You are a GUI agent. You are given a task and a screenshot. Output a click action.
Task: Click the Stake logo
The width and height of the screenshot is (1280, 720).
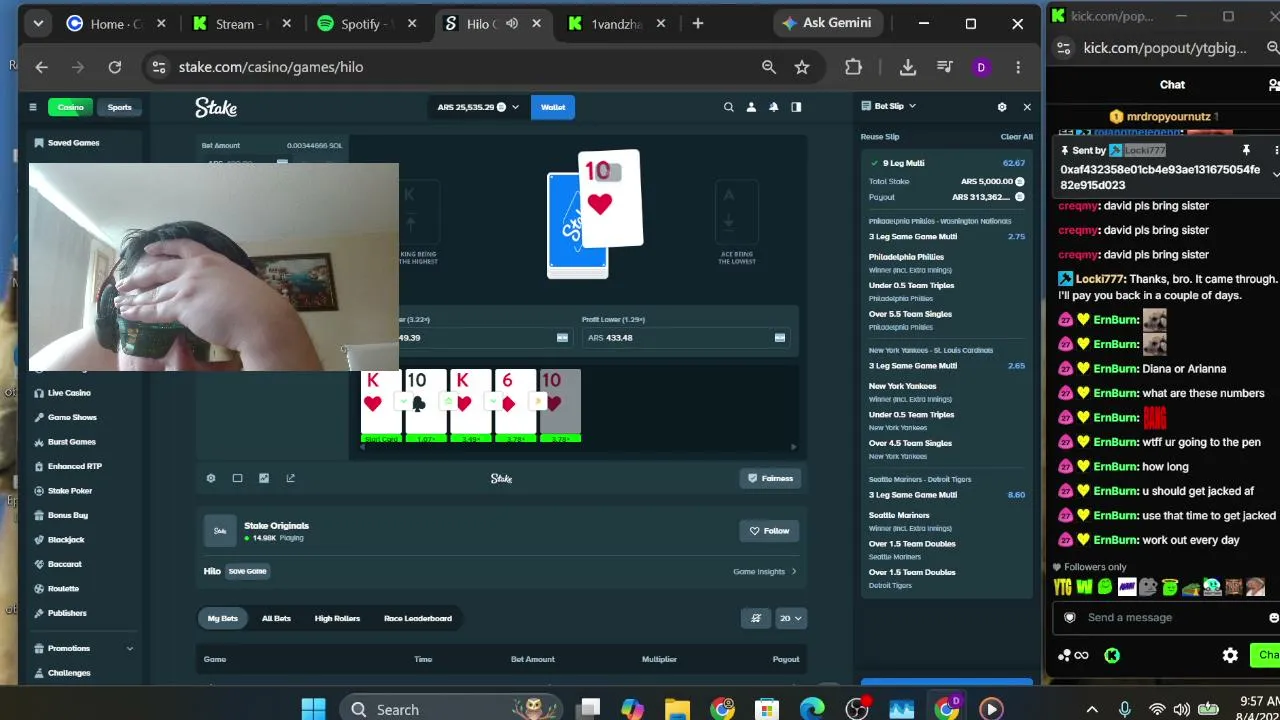coord(216,107)
